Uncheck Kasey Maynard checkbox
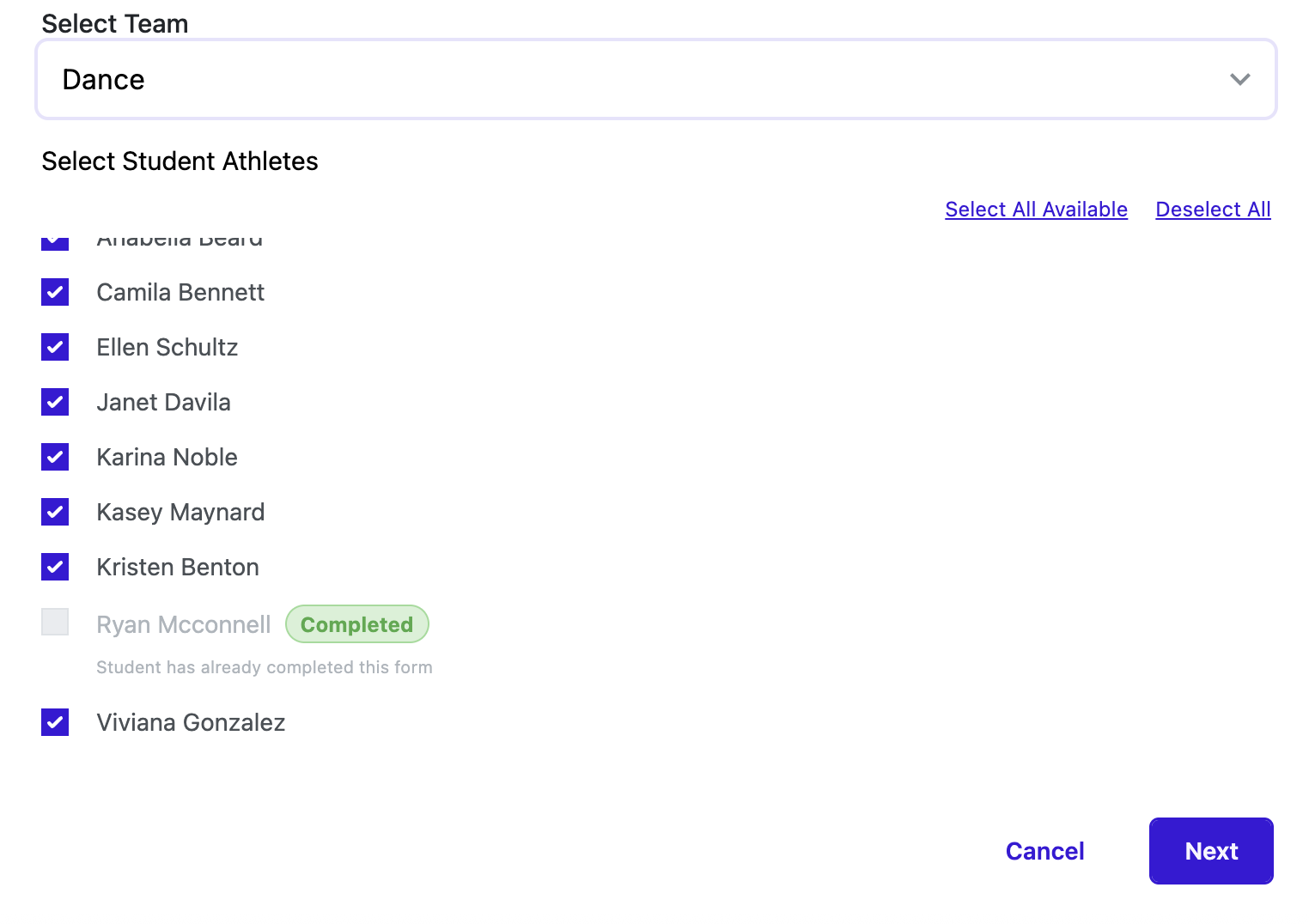 pos(55,512)
